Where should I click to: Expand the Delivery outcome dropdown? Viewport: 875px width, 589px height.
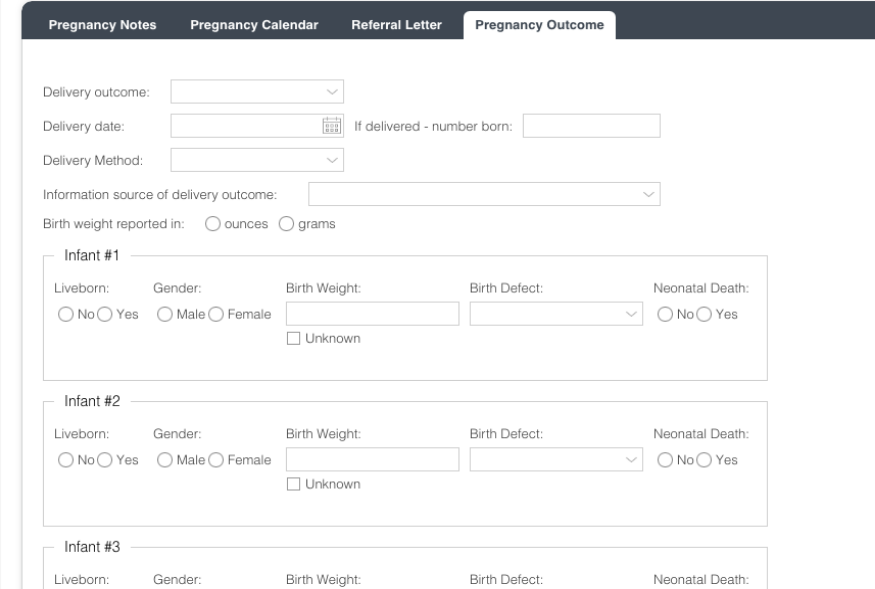coord(257,92)
